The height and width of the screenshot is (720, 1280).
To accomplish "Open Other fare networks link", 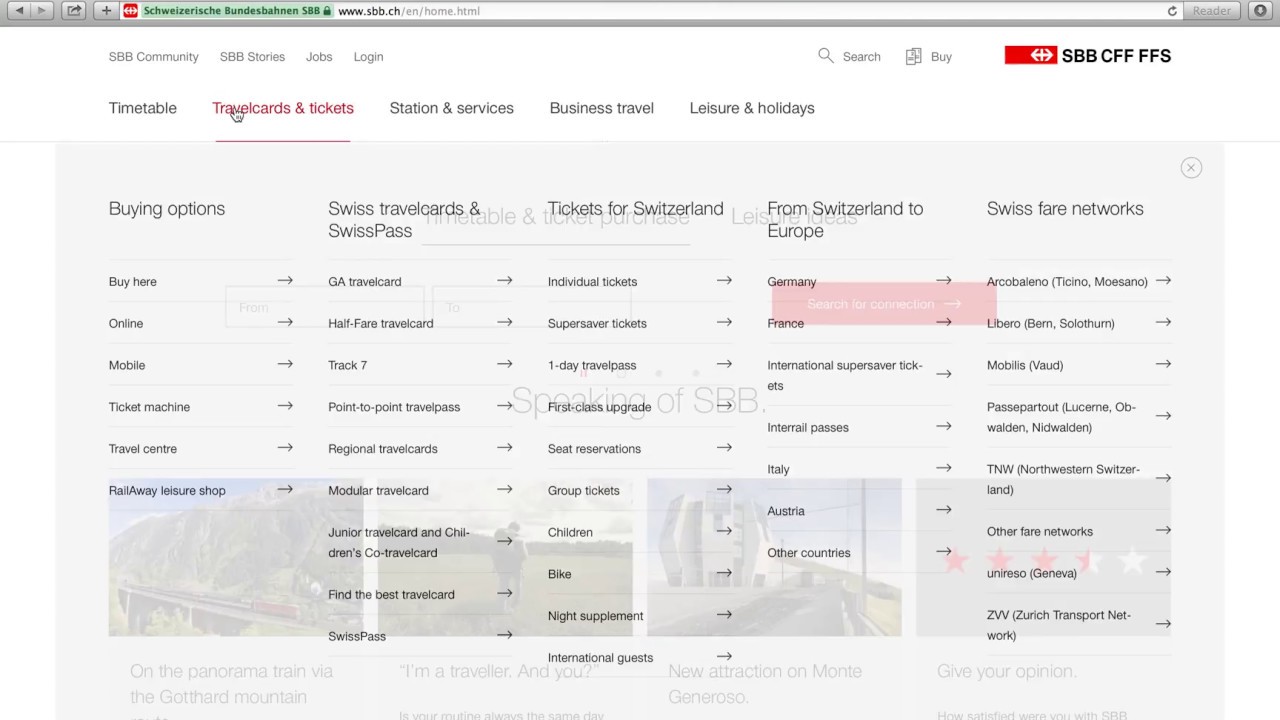I will (1040, 531).
